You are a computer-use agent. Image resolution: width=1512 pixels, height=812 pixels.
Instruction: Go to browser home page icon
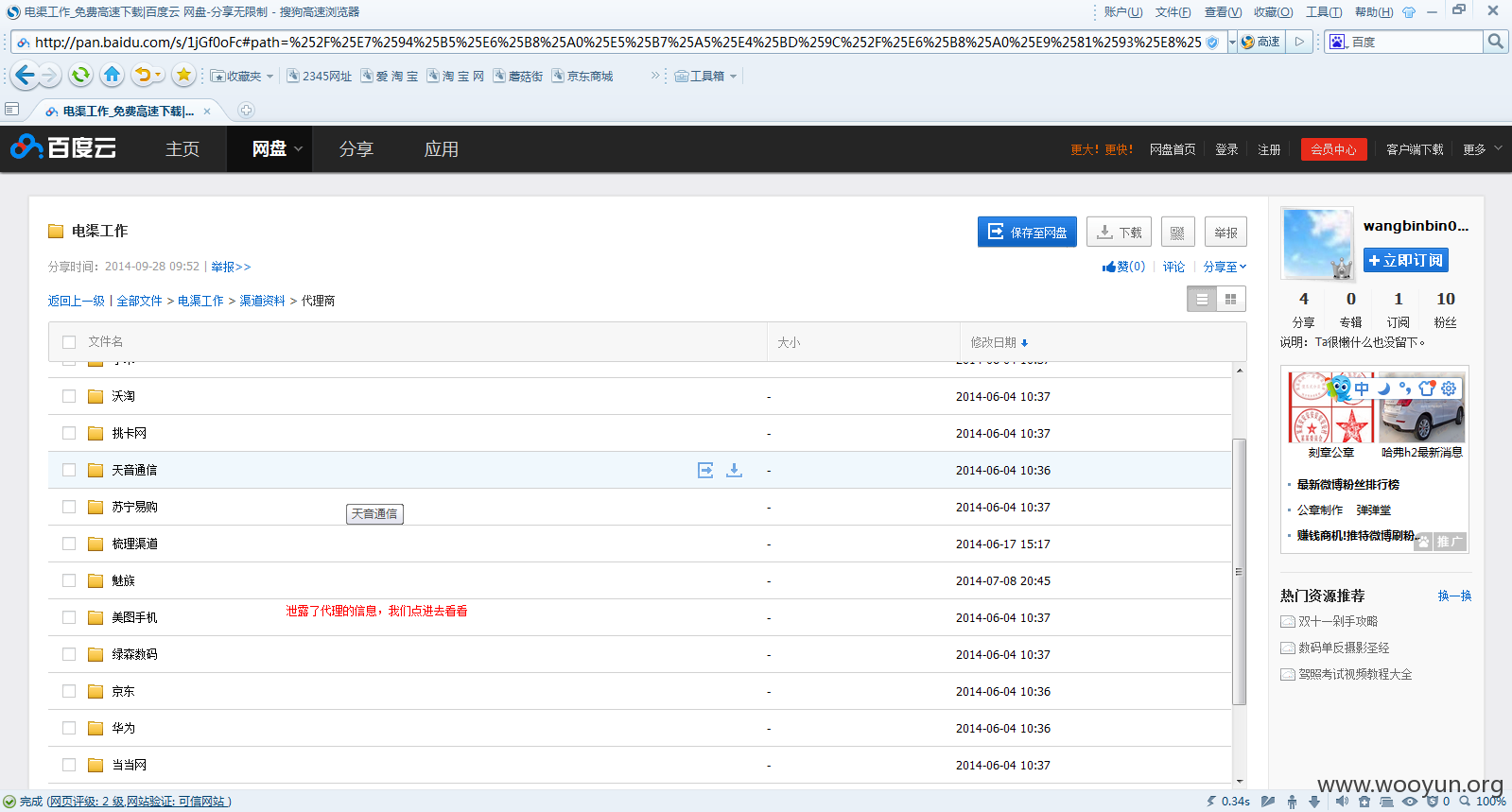pos(112,75)
